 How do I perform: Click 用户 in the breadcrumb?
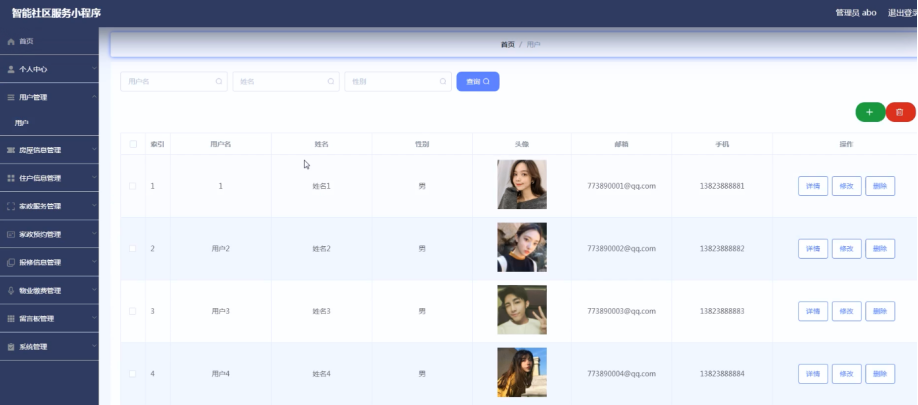533,44
